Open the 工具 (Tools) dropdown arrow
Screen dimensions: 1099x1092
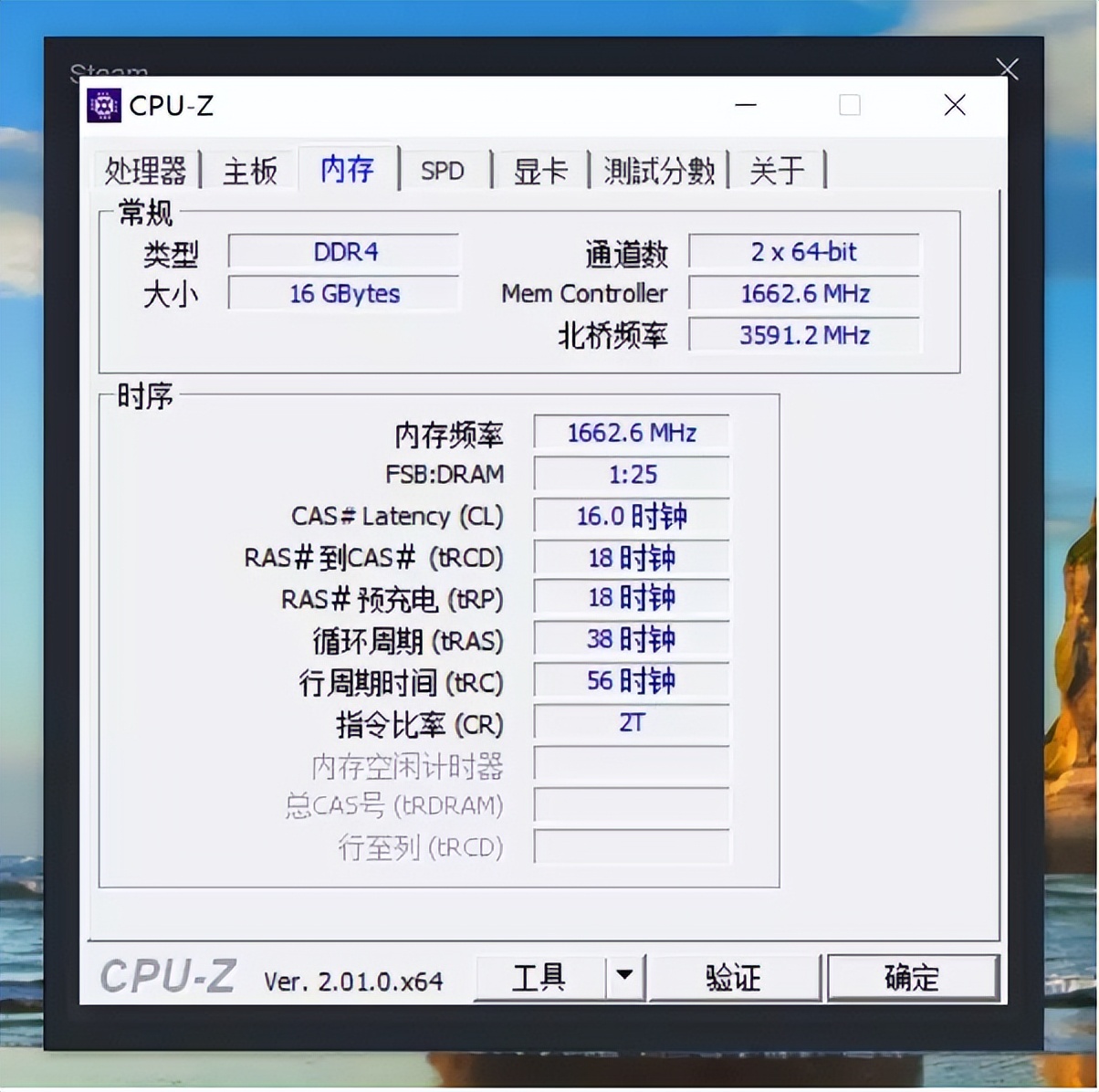[625, 976]
